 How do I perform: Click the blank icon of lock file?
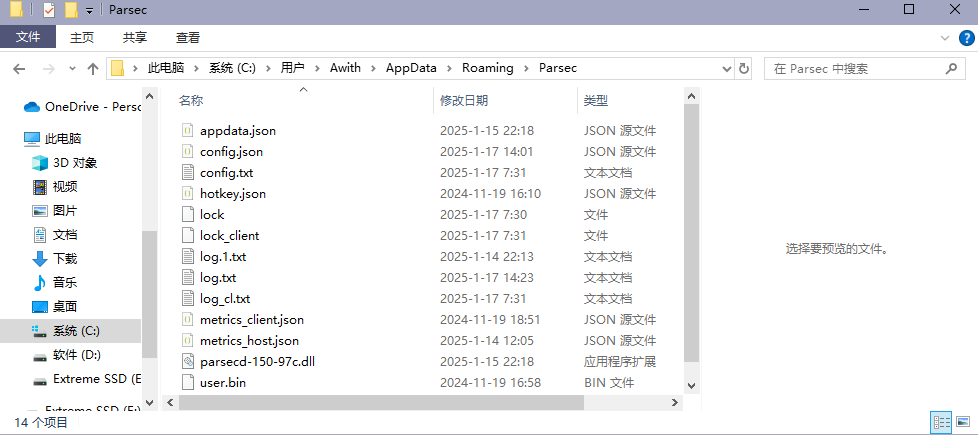(x=188, y=215)
